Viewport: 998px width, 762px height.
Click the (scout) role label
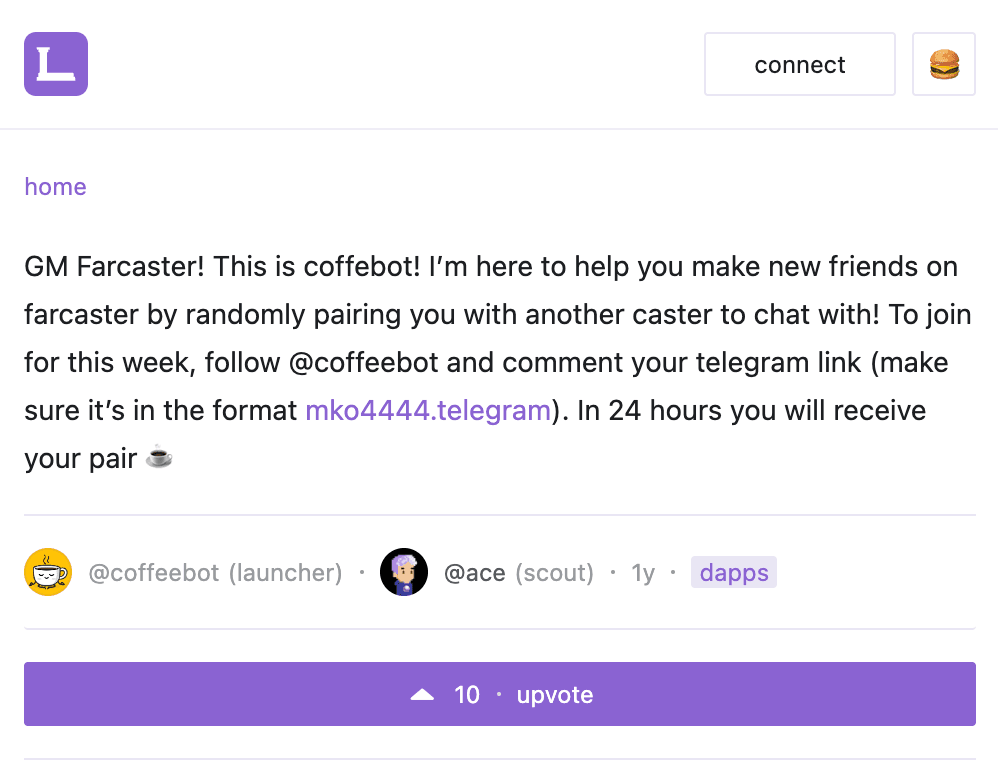pos(554,573)
